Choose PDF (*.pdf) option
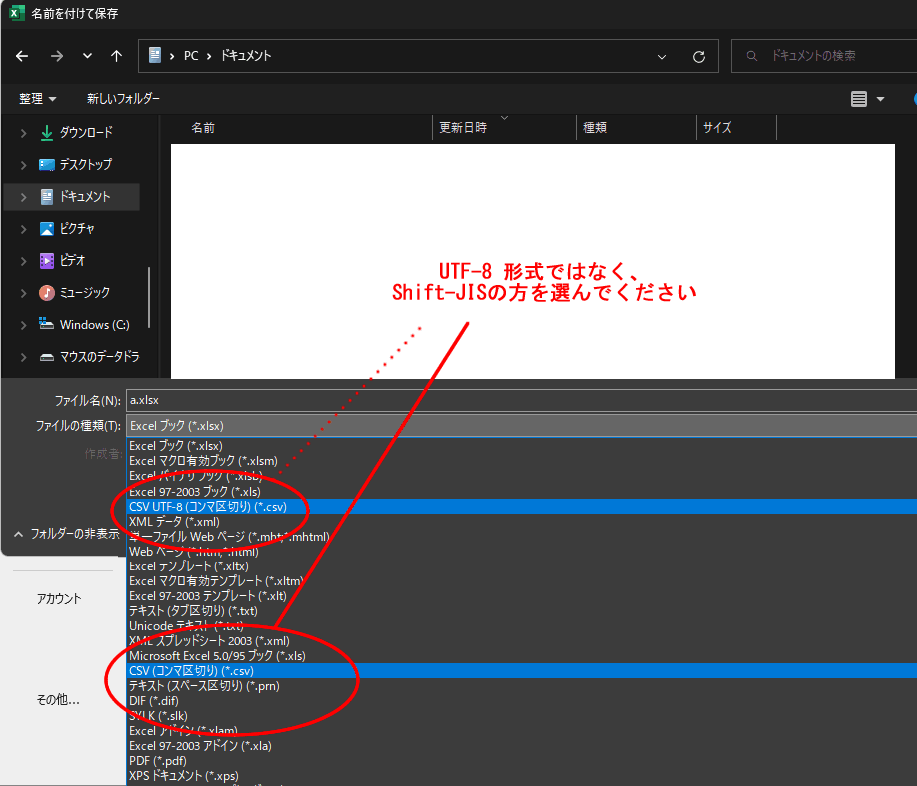The width and height of the screenshot is (917, 786). tap(521, 761)
